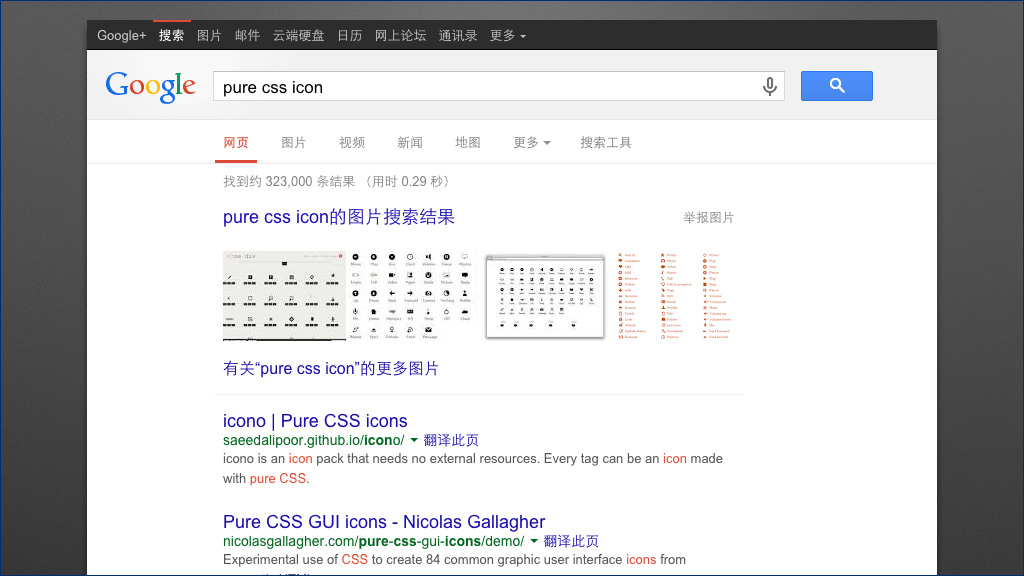Open 日历 in the top bar
Image resolution: width=1024 pixels, height=576 pixels.
[349, 35]
